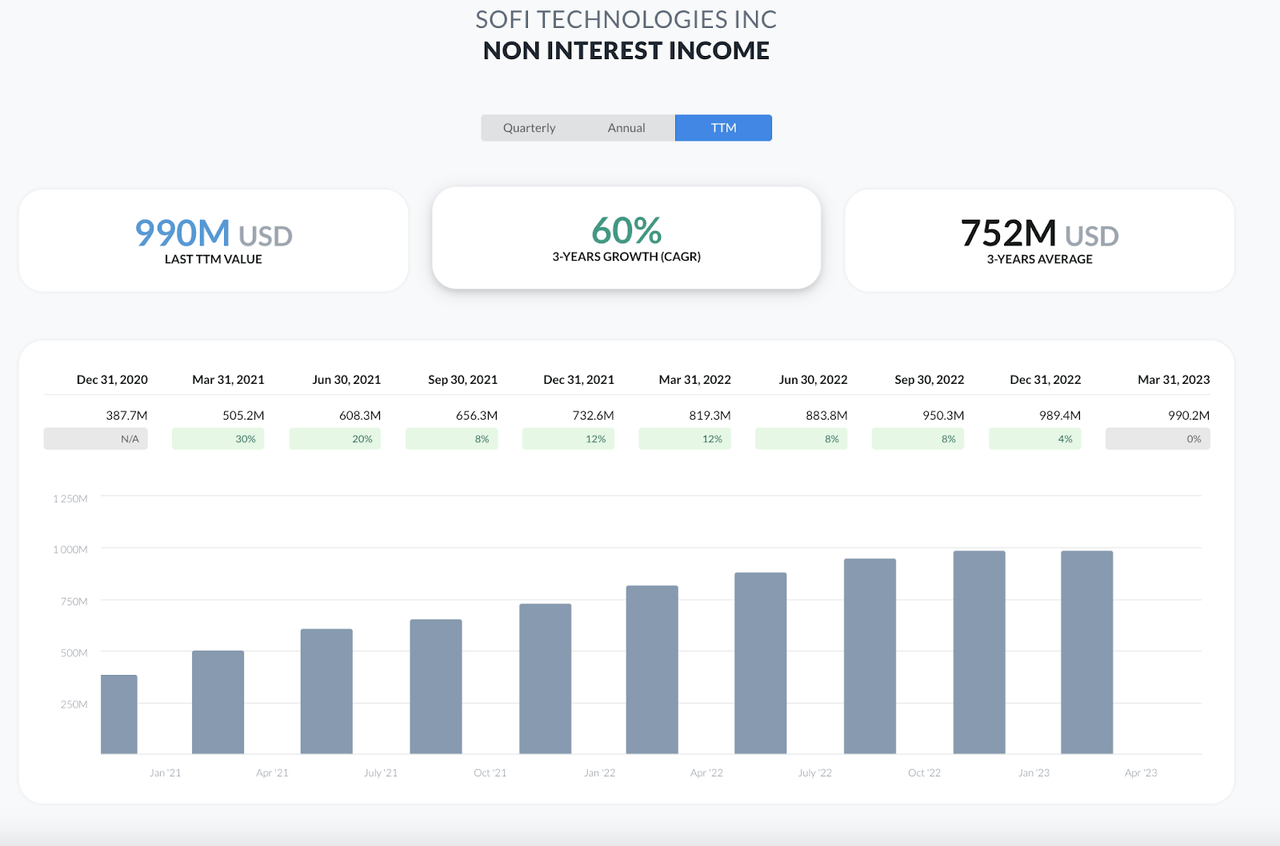The height and width of the screenshot is (846, 1280).
Task: Click the chart bar for Sep 2022
Action: [870, 656]
